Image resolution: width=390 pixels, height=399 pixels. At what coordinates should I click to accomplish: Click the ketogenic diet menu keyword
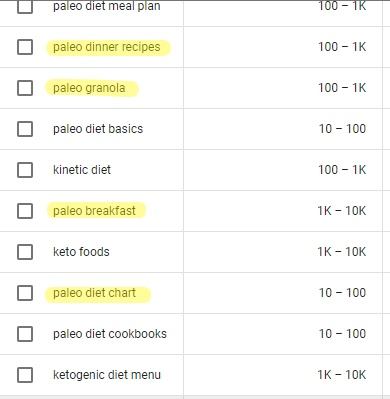(107, 375)
